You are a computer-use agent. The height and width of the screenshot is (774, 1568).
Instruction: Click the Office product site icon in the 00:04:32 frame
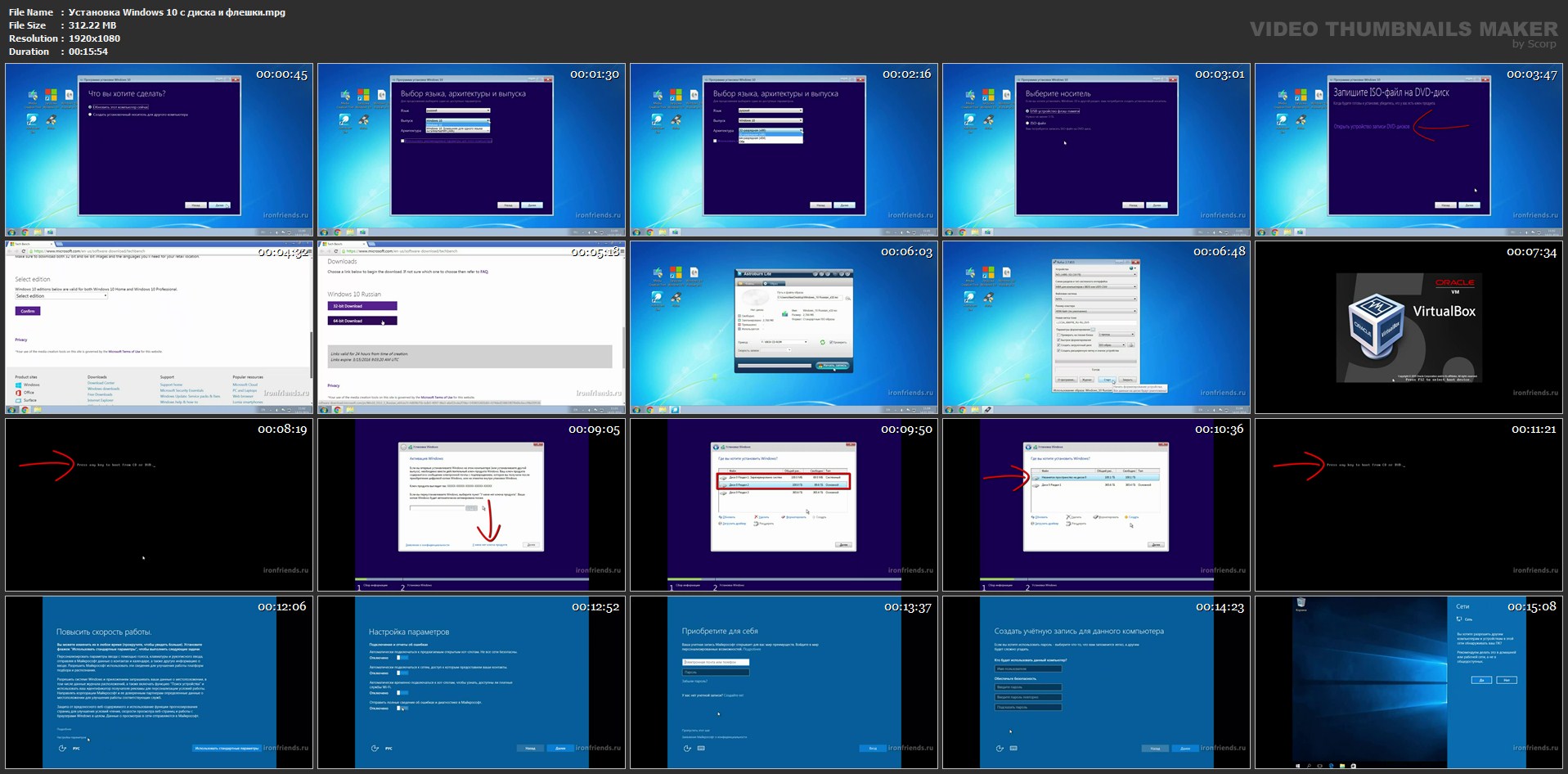[x=19, y=393]
